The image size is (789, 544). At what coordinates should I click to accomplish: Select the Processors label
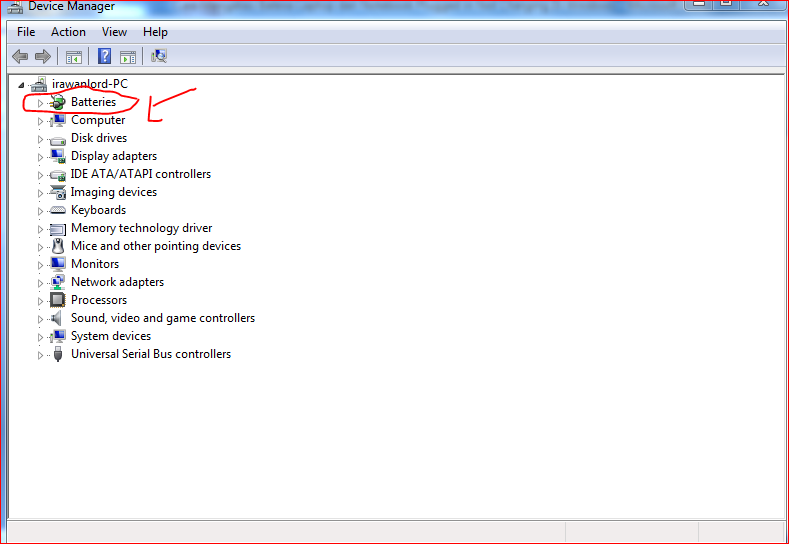click(99, 300)
